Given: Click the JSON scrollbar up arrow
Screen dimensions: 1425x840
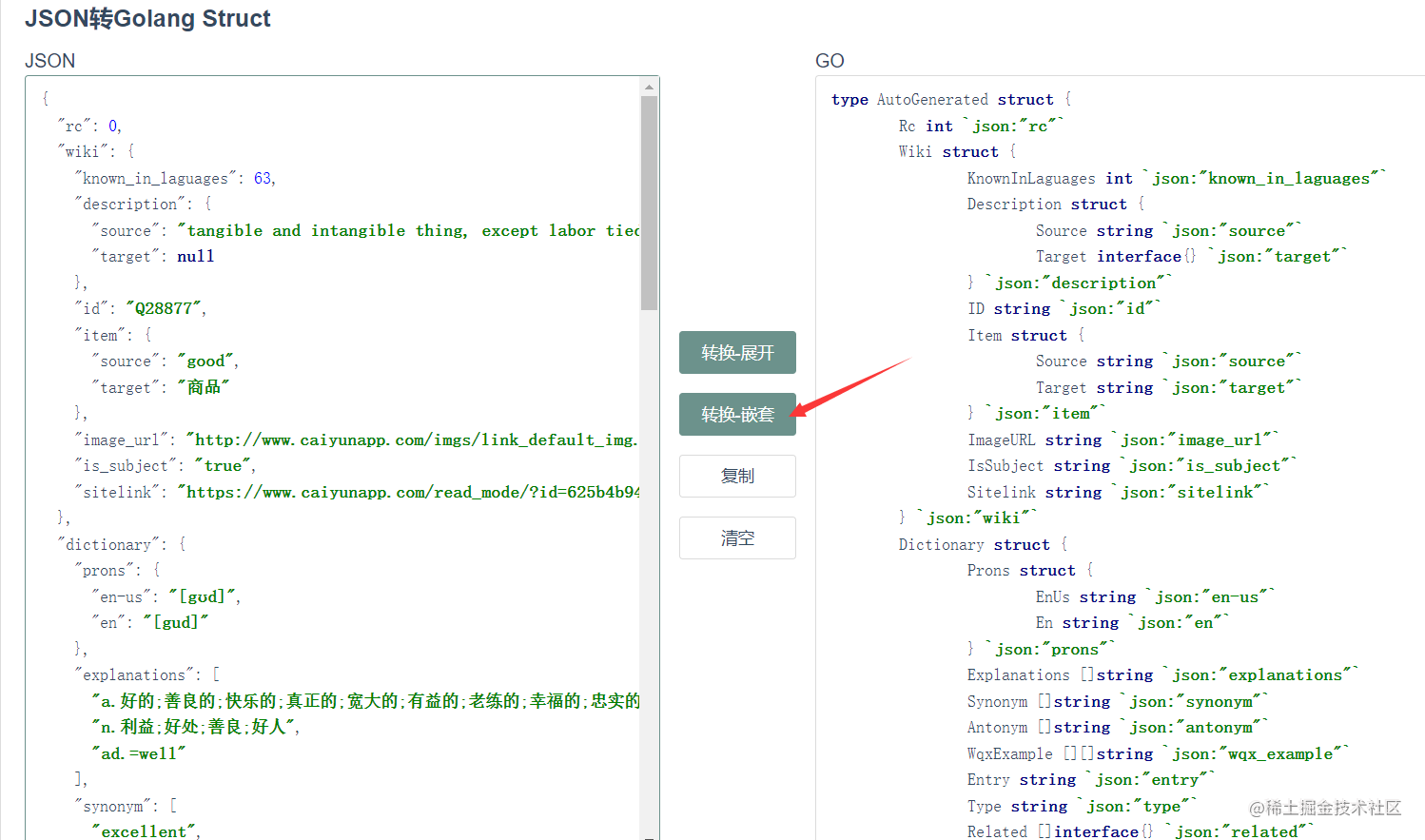Looking at the screenshot, I should tap(649, 87).
